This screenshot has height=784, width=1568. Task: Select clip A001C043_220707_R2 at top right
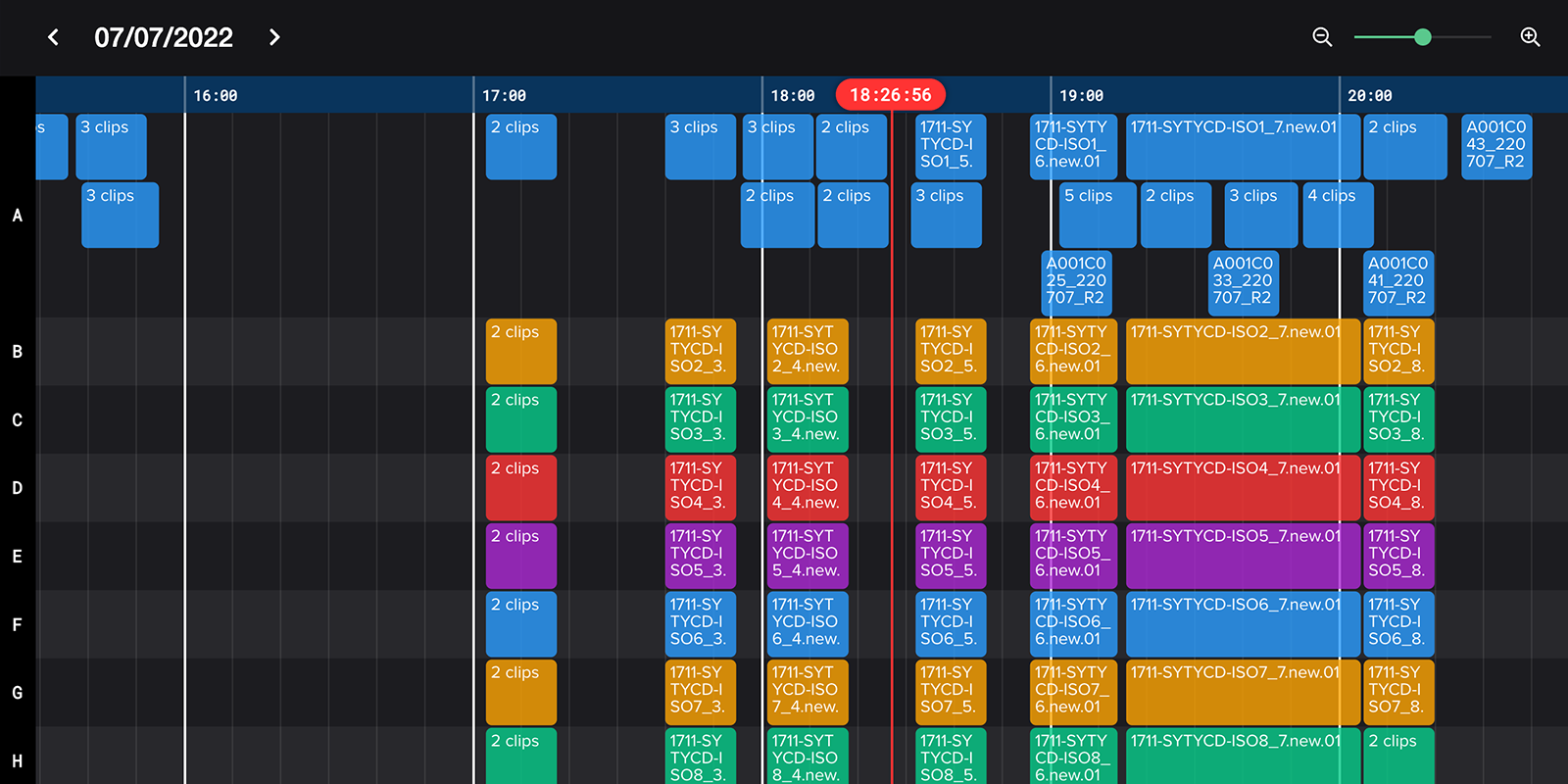[x=1495, y=147]
